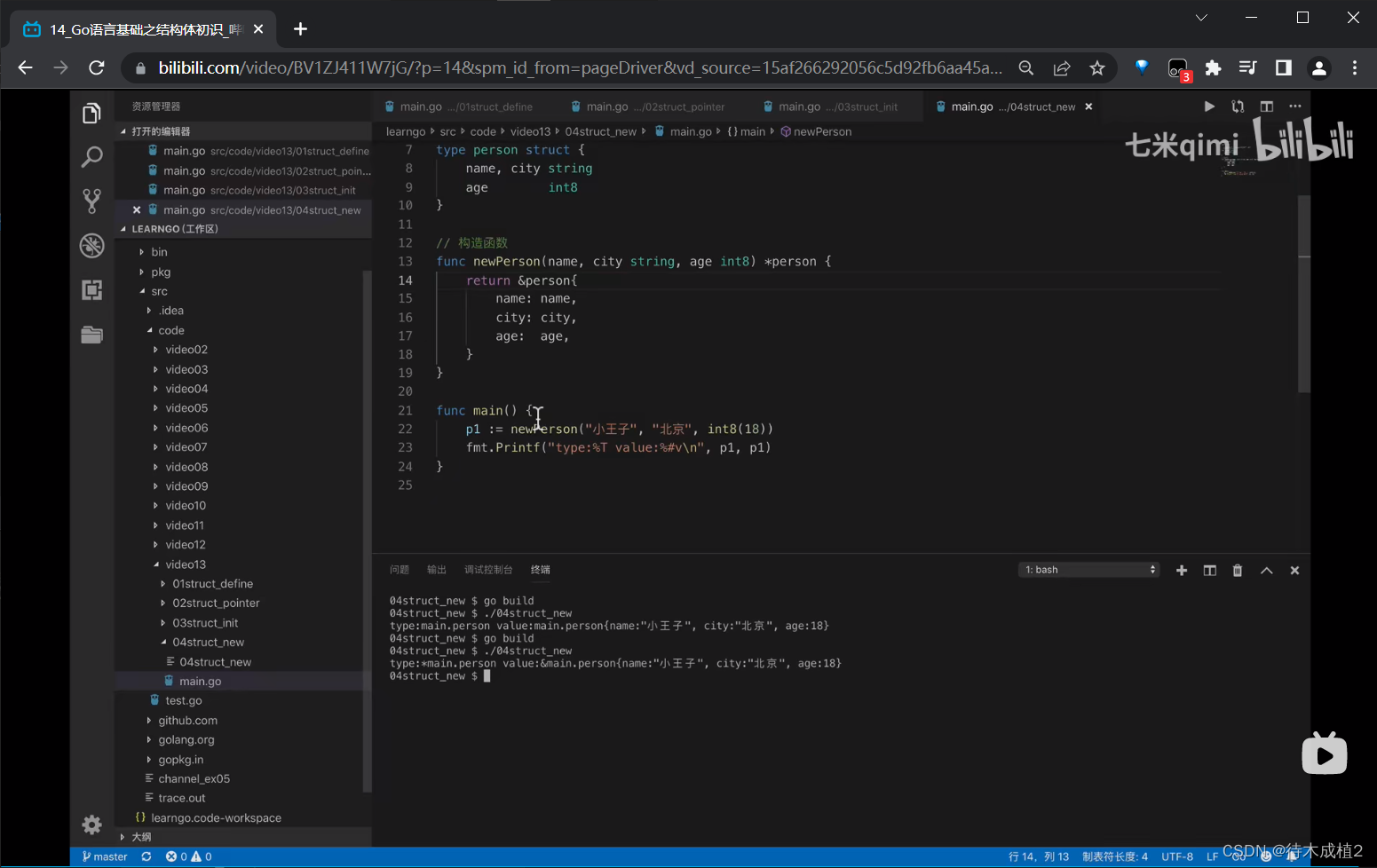1377x868 pixels.
Task: Open the Manage gear in activity bar
Action: [91, 825]
